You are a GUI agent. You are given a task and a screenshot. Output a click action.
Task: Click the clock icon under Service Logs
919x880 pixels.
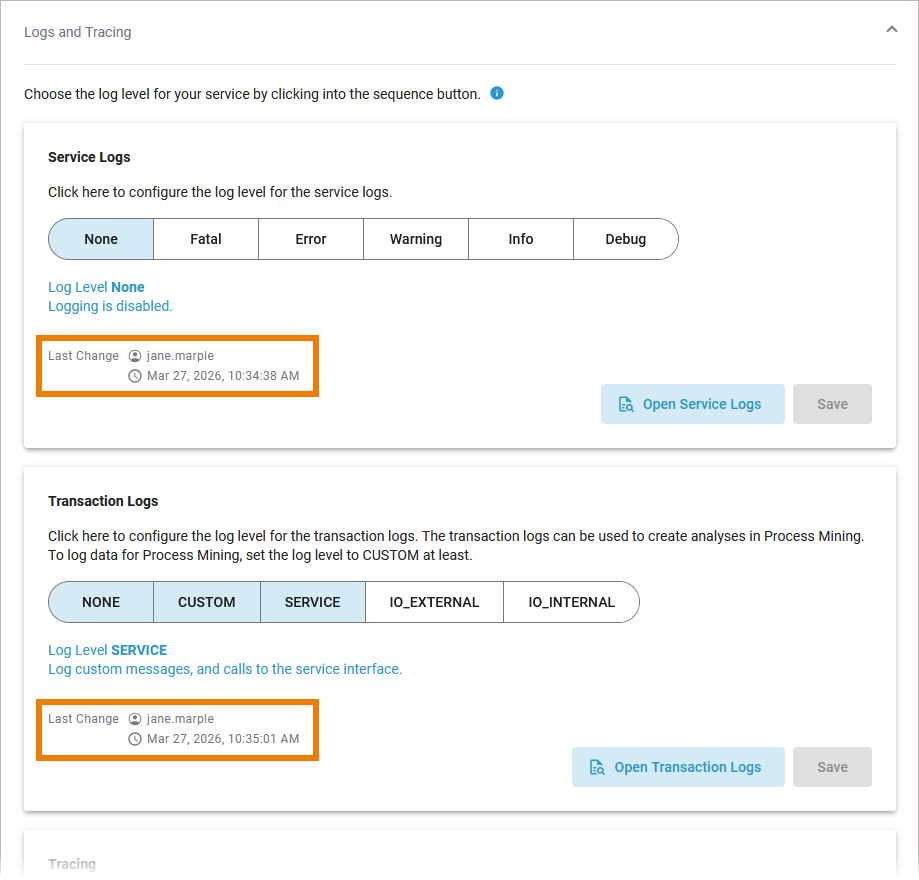coord(136,376)
